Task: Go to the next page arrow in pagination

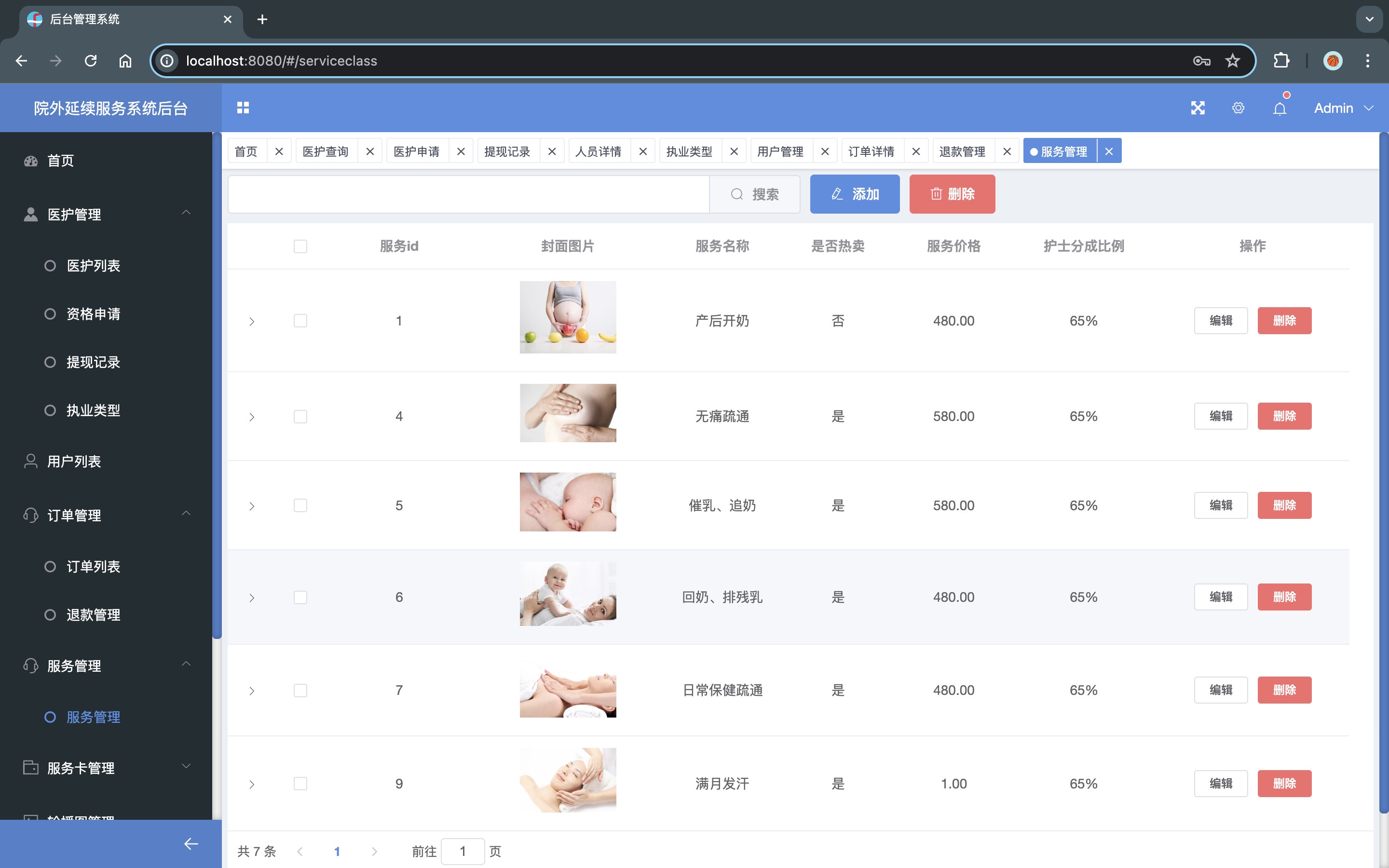Action: pyautogui.click(x=374, y=851)
